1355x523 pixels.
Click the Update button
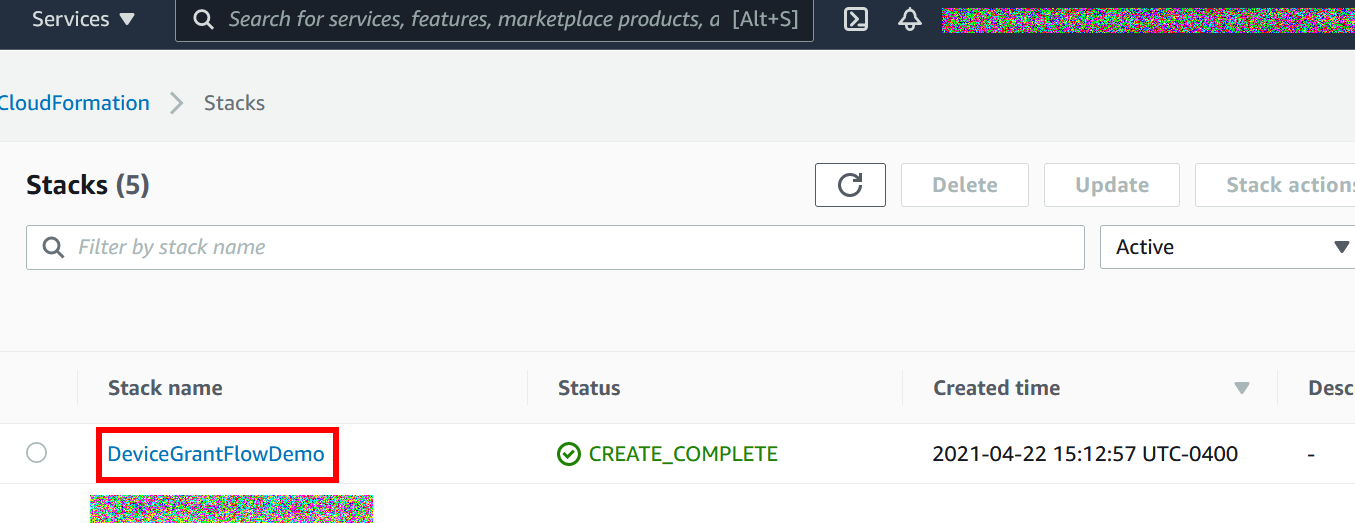pos(1112,185)
